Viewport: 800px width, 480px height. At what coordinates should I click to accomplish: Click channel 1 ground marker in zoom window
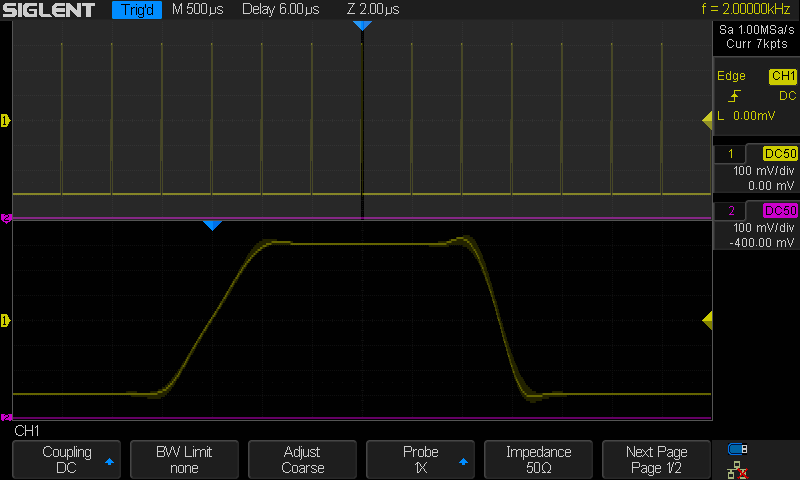[6, 320]
